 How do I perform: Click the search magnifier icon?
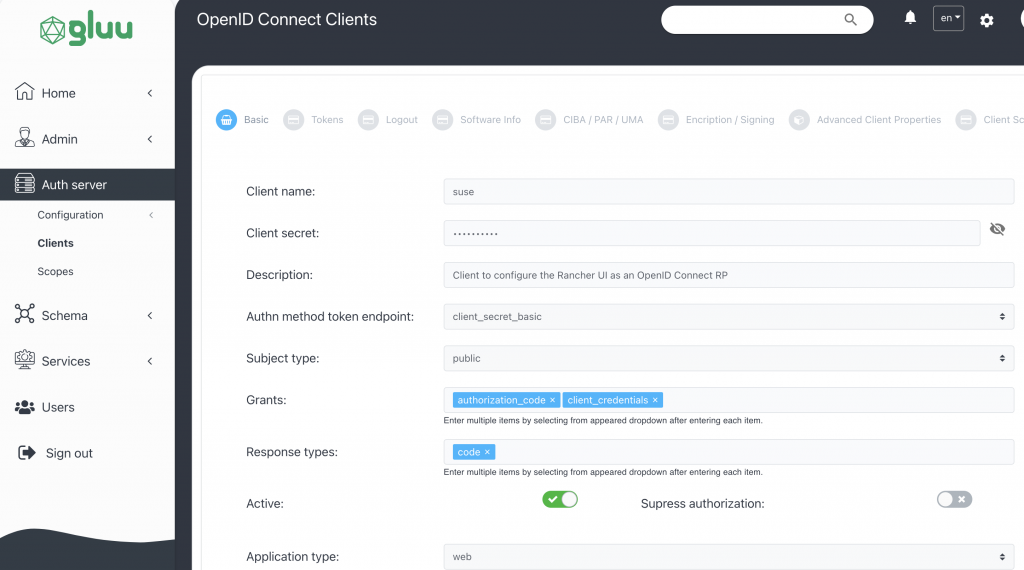coord(851,19)
